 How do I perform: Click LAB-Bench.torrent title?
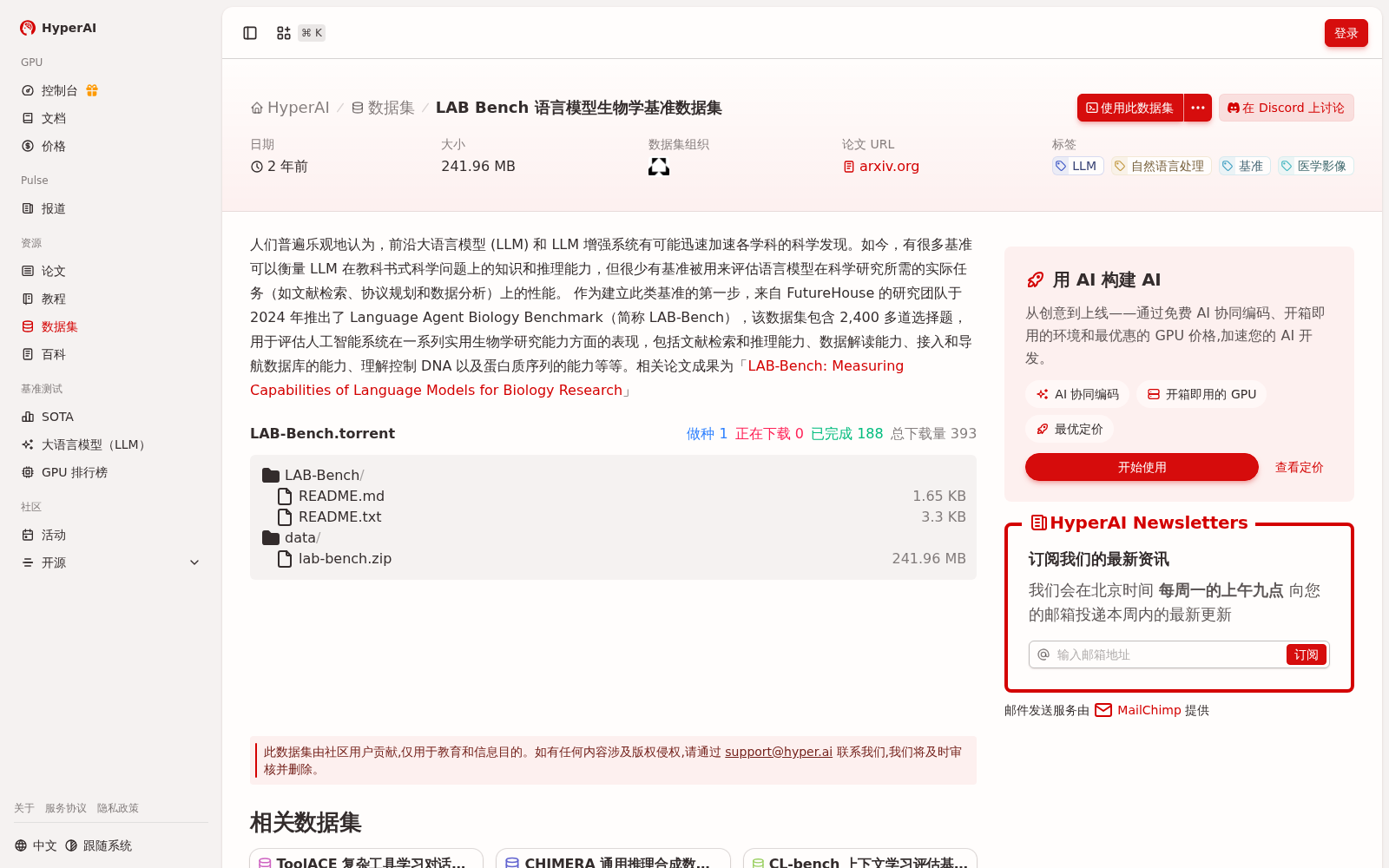coord(322,433)
